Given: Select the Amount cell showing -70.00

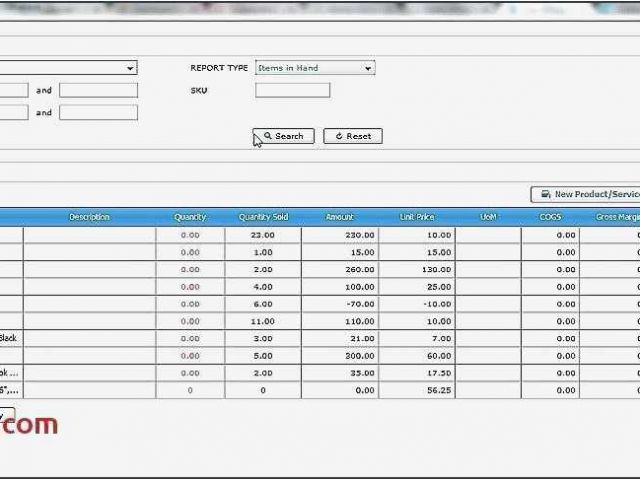Looking at the screenshot, I should (x=339, y=304).
